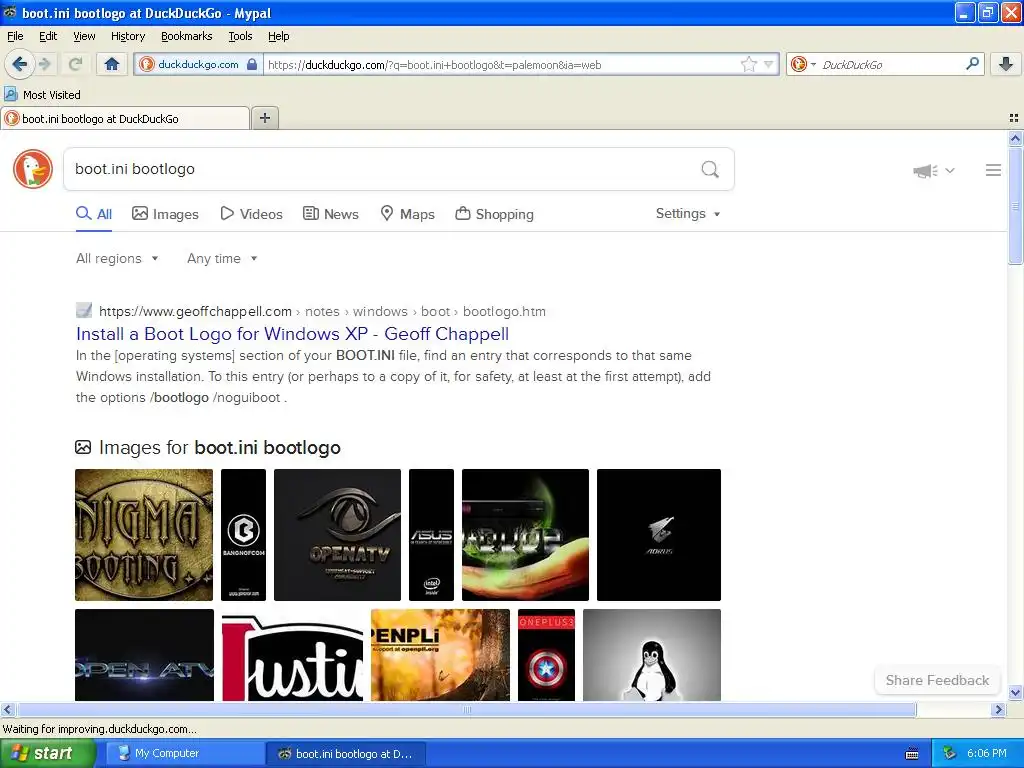The height and width of the screenshot is (768, 1024).
Task: Open the Help menu
Action: point(278,37)
